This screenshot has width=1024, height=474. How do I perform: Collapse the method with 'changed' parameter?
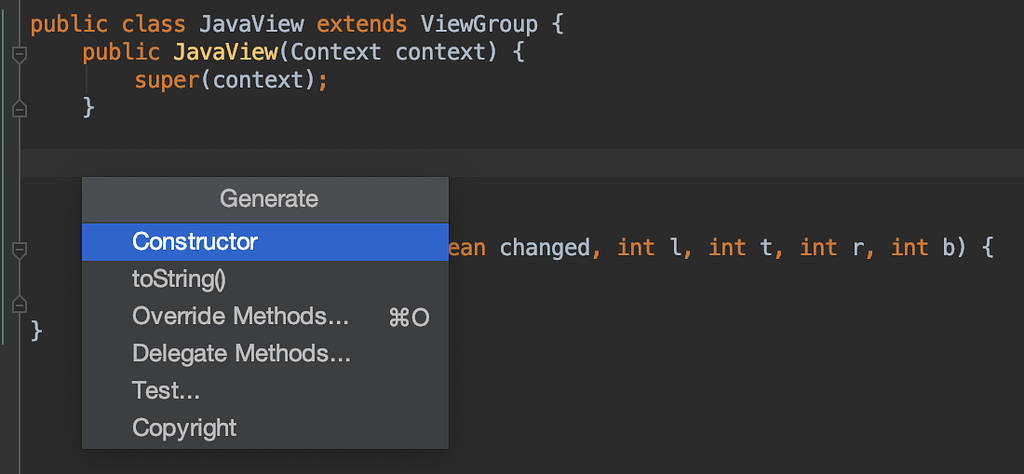(x=20, y=250)
